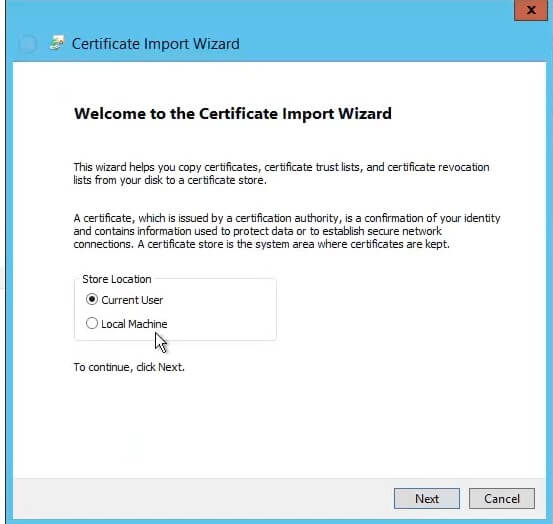The height and width of the screenshot is (524, 553).
Task: Click the "Certificate Import Wizard" title bar text
Action: click(x=156, y=44)
